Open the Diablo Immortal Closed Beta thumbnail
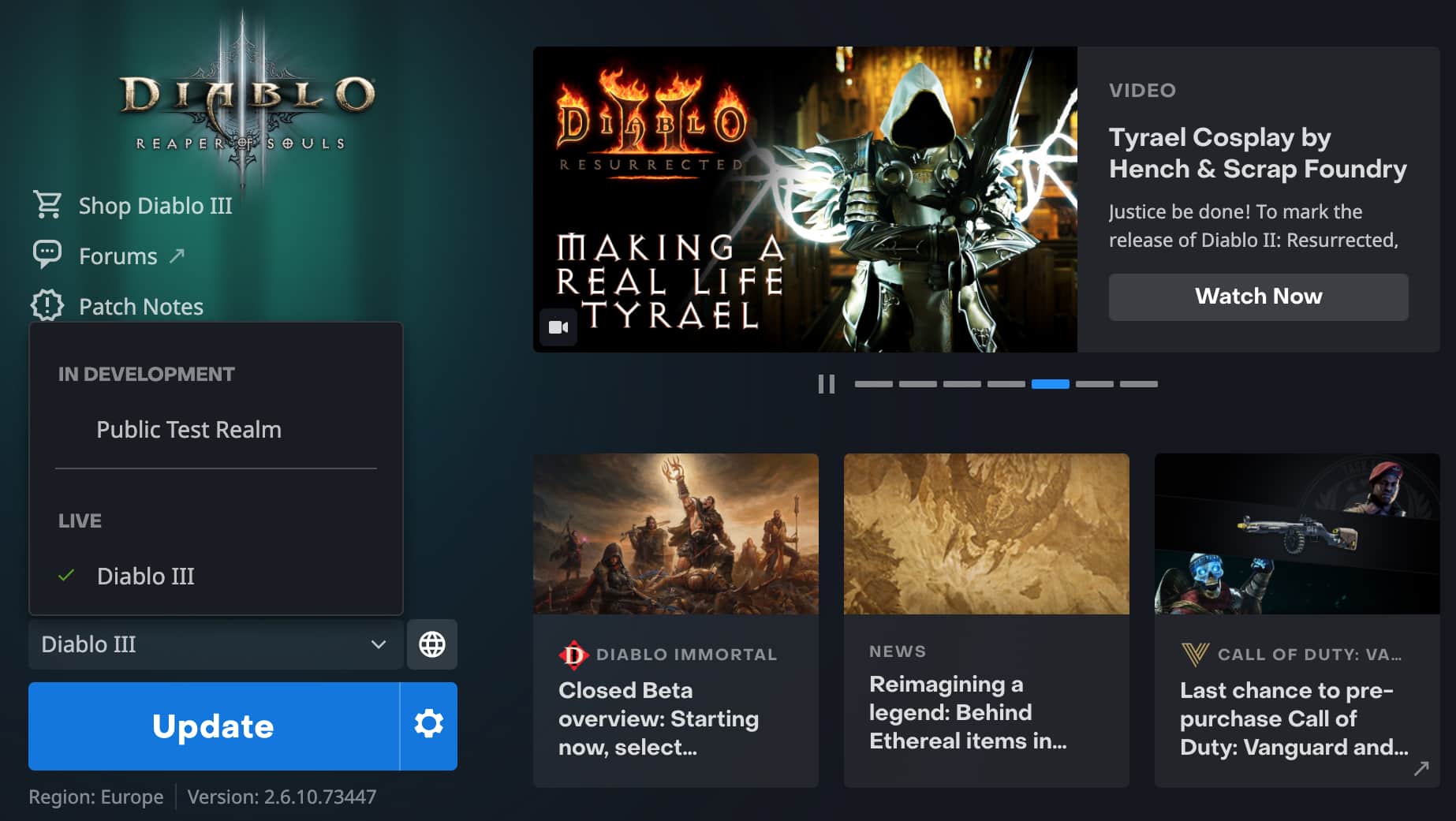1456x821 pixels. [x=676, y=534]
